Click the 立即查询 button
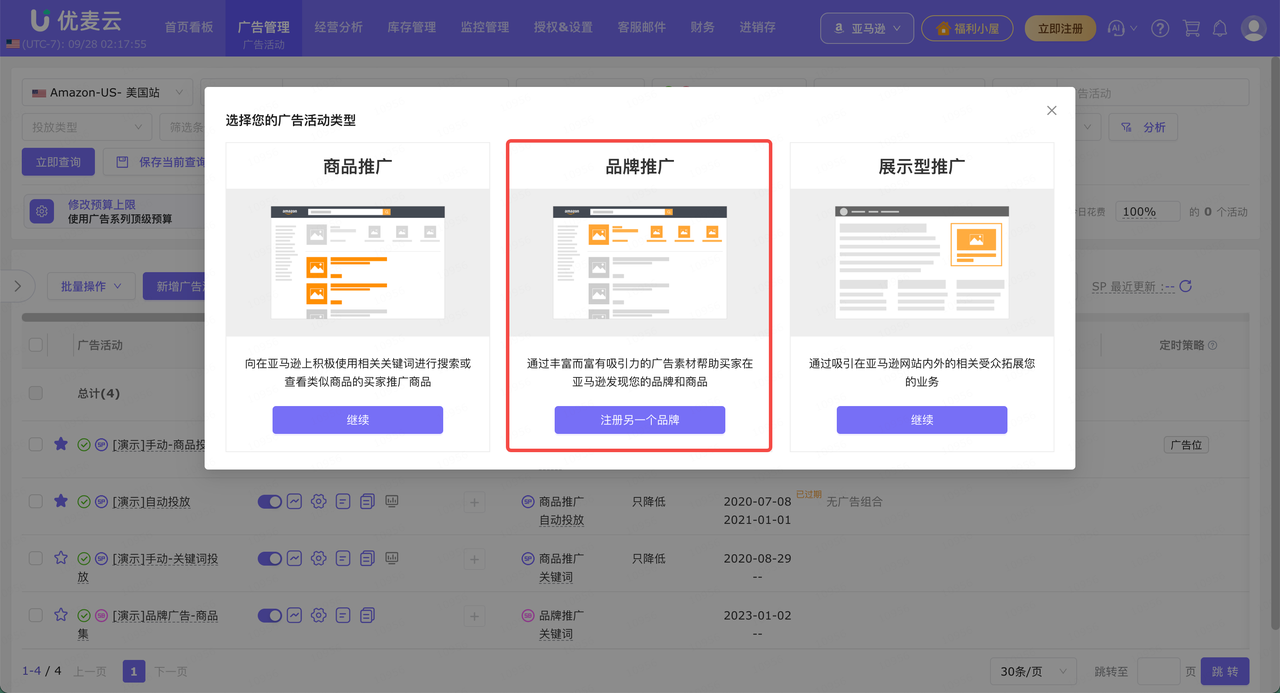1280x693 pixels. tap(58, 162)
